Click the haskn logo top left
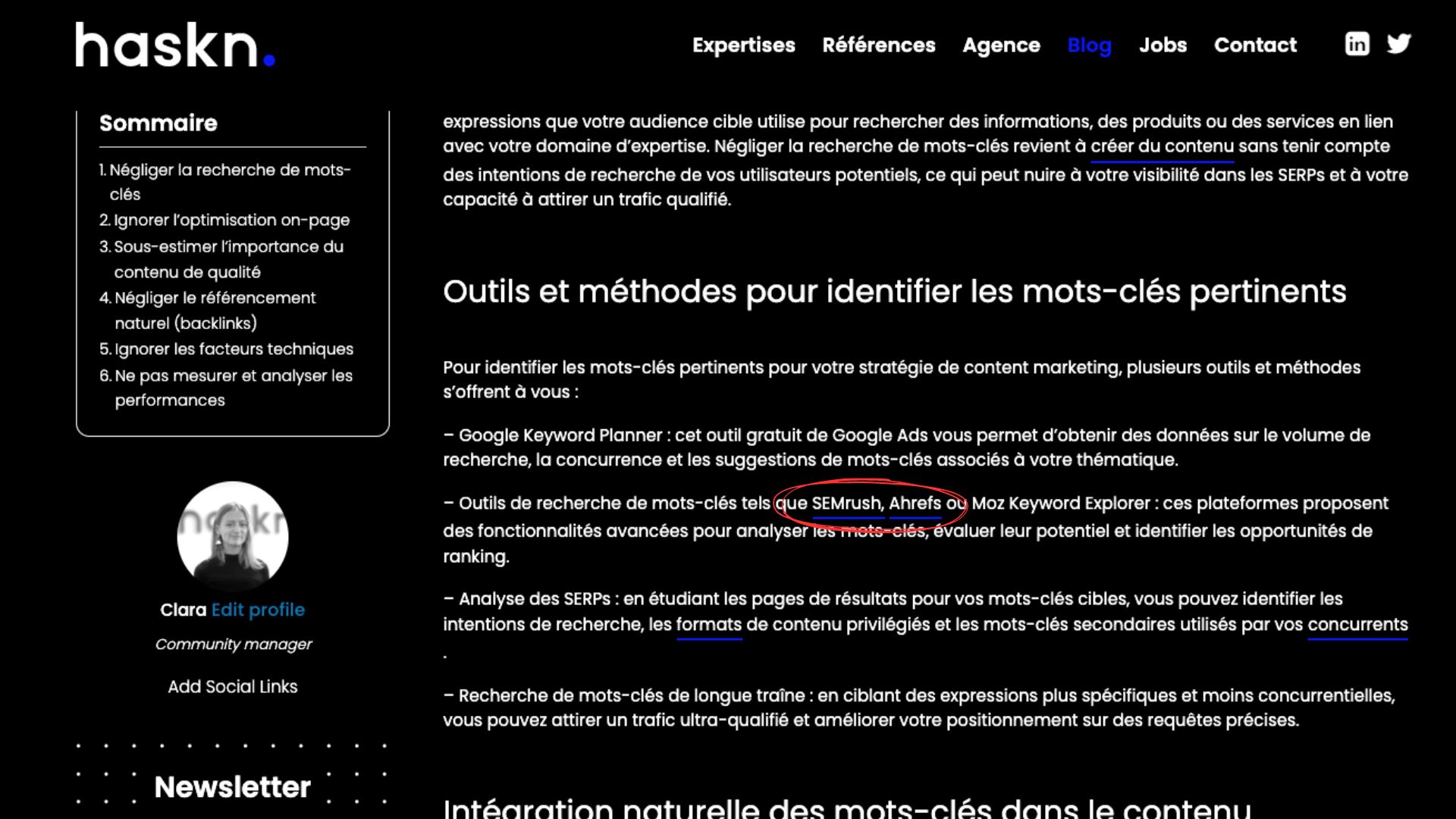 pos(176,45)
